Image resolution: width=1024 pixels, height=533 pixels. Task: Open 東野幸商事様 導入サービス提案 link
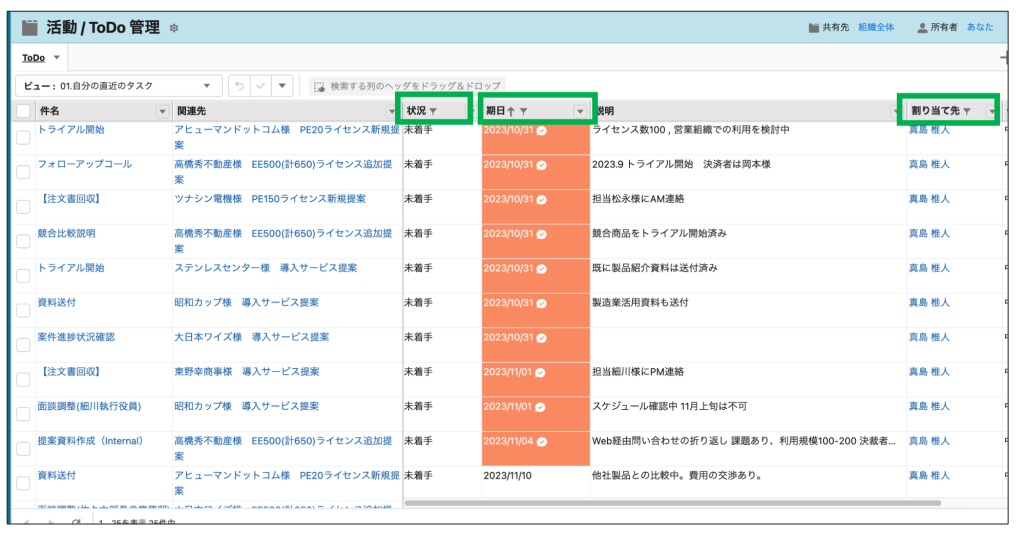[247, 372]
